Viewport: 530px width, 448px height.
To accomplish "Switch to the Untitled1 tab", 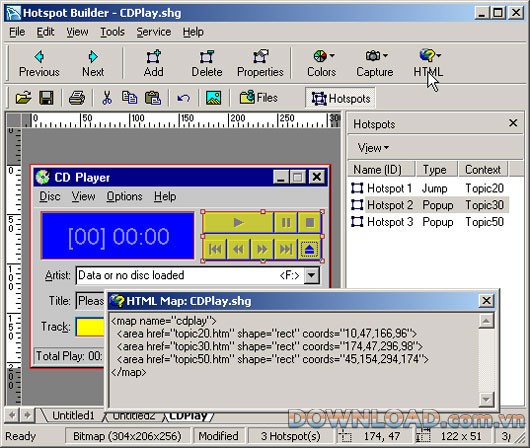I will pos(73,415).
